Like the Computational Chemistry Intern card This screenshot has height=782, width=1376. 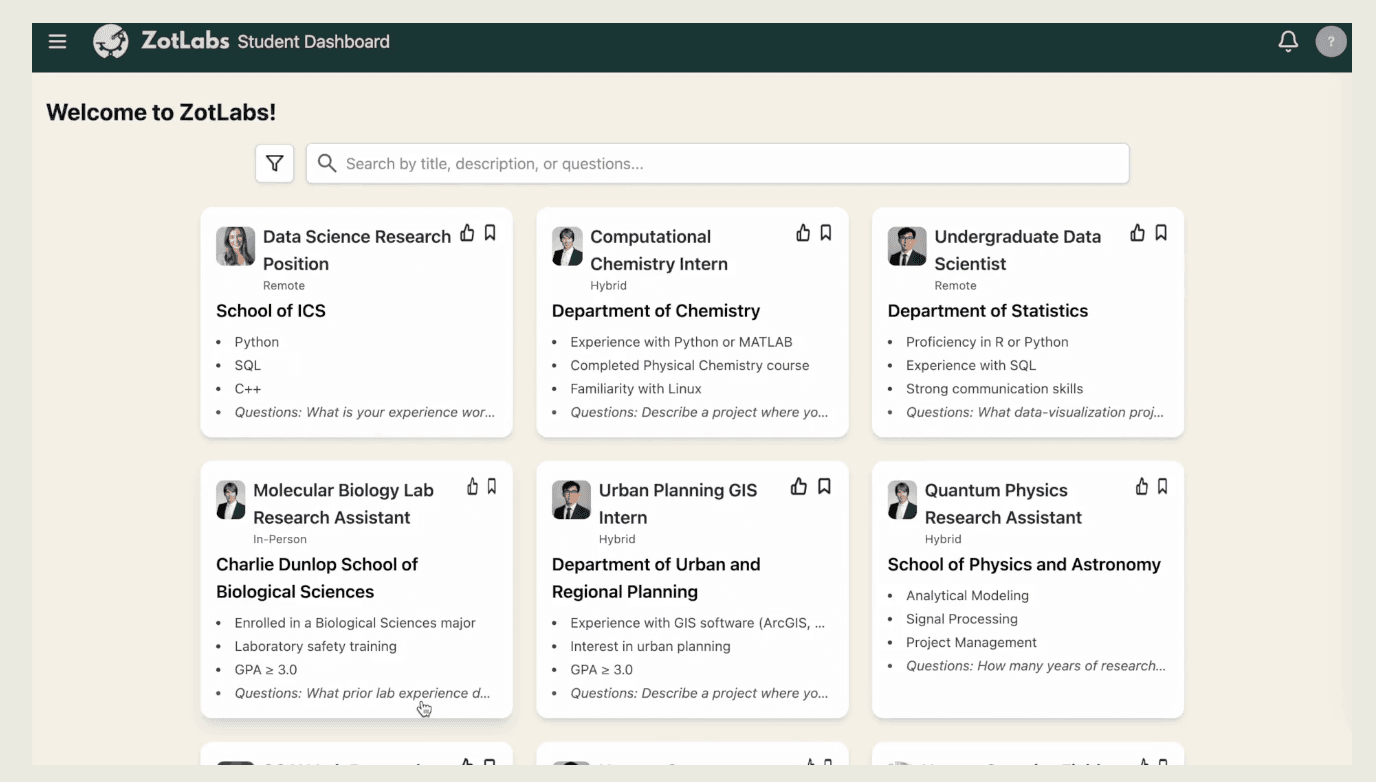[803, 233]
